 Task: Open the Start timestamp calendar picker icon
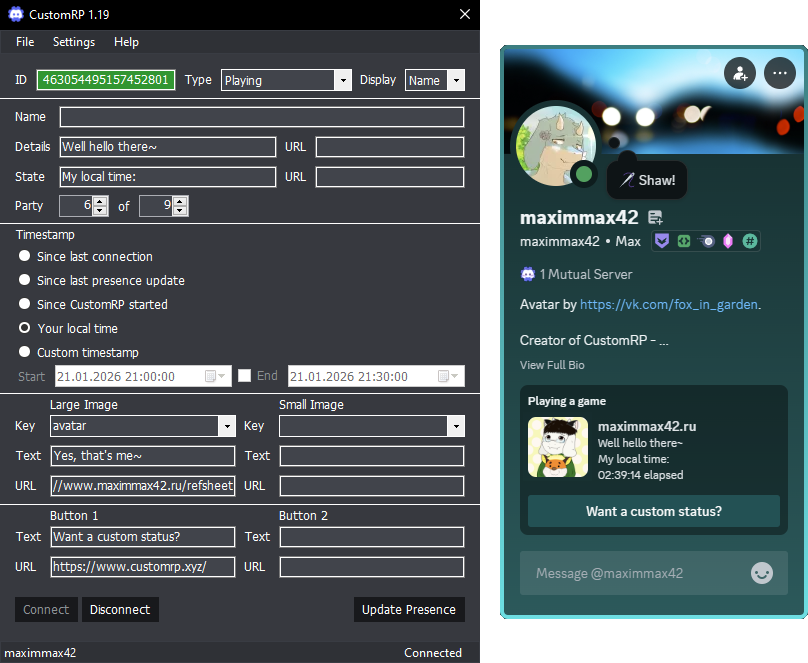click(215, 376)
